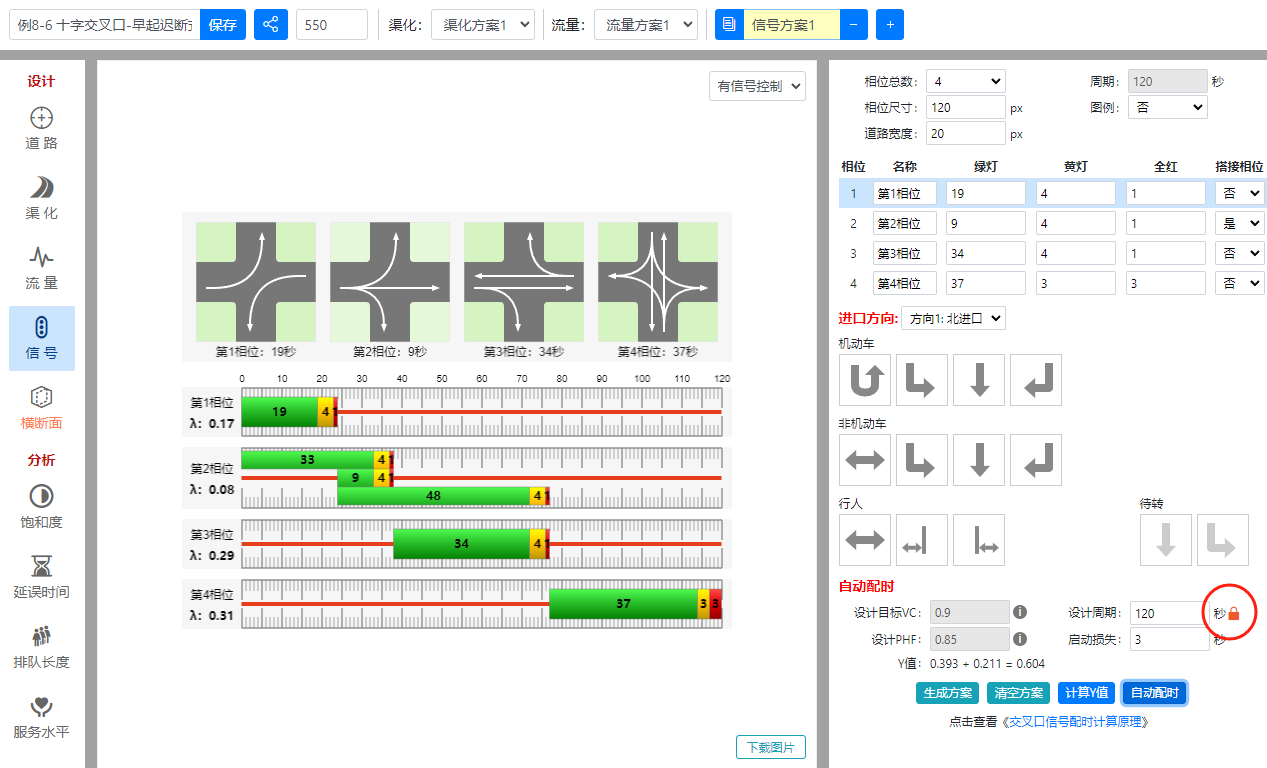Image resolution: width=1267 pixels, height=768 pixels.
Task: Click the 第4相位 phase diagram thumbnail
Action: [658, 282]
